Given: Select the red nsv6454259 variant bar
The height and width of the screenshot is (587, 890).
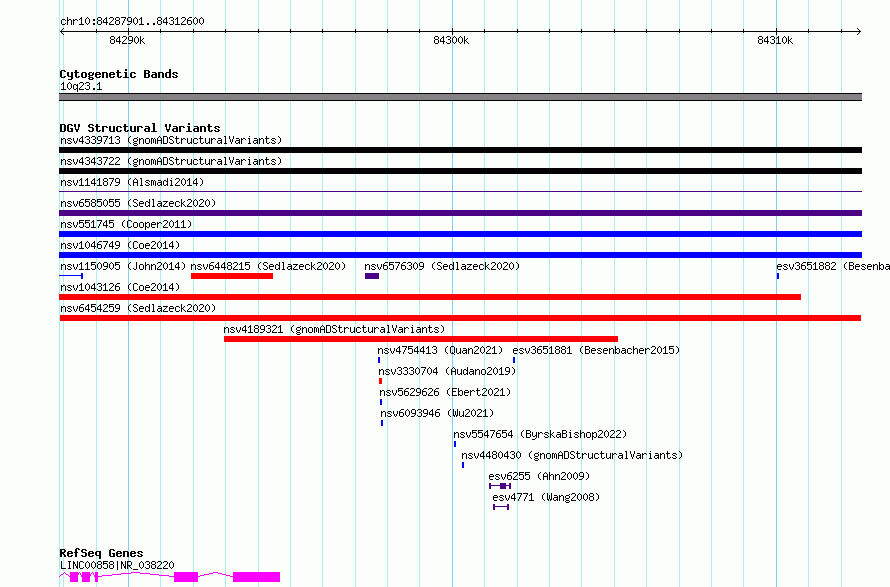Looking at the screenshot, I should tap(460, 318).
